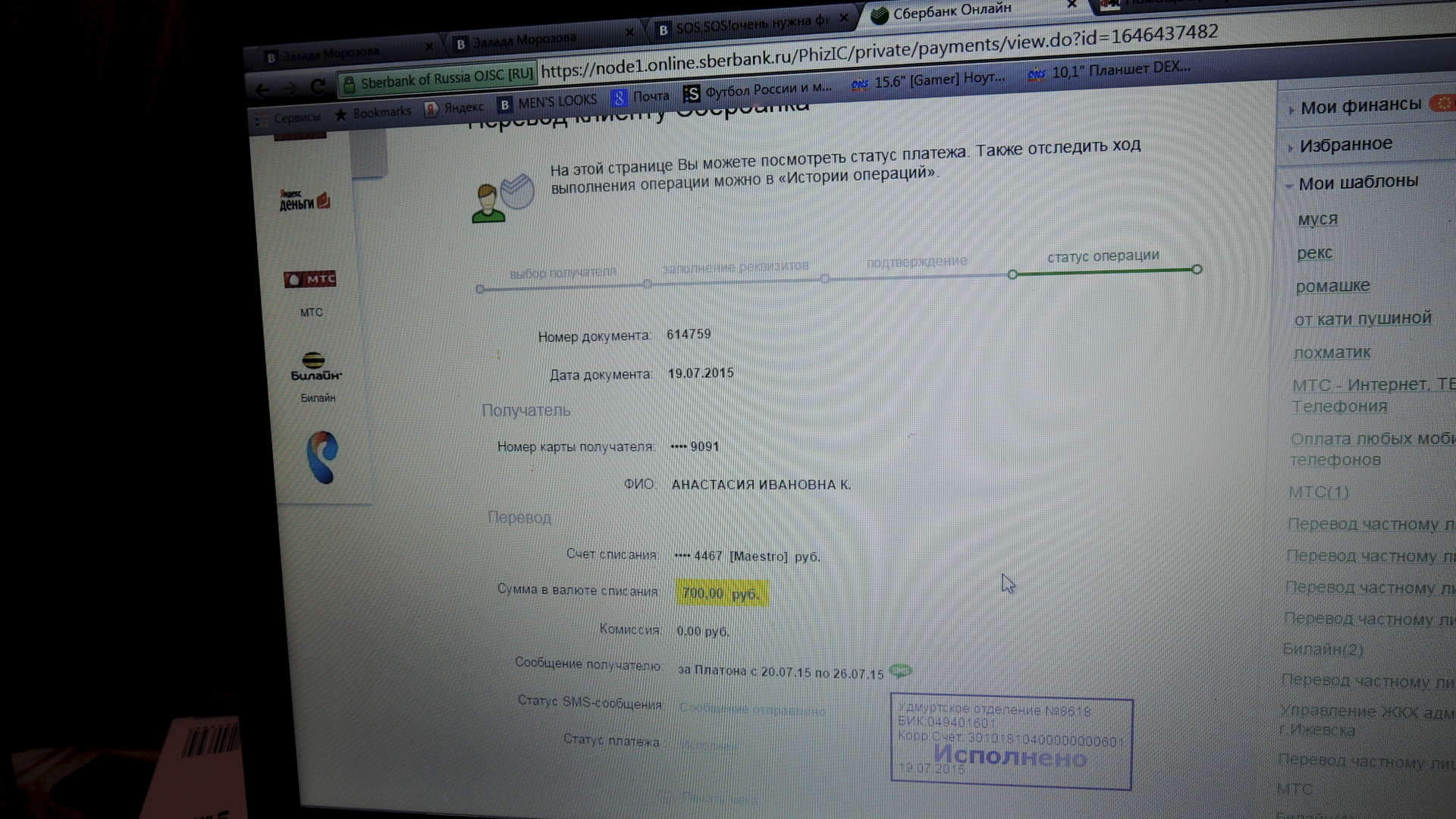
Task: Click the Yandex Money payment icon
Action: click(x=304, y=201)
